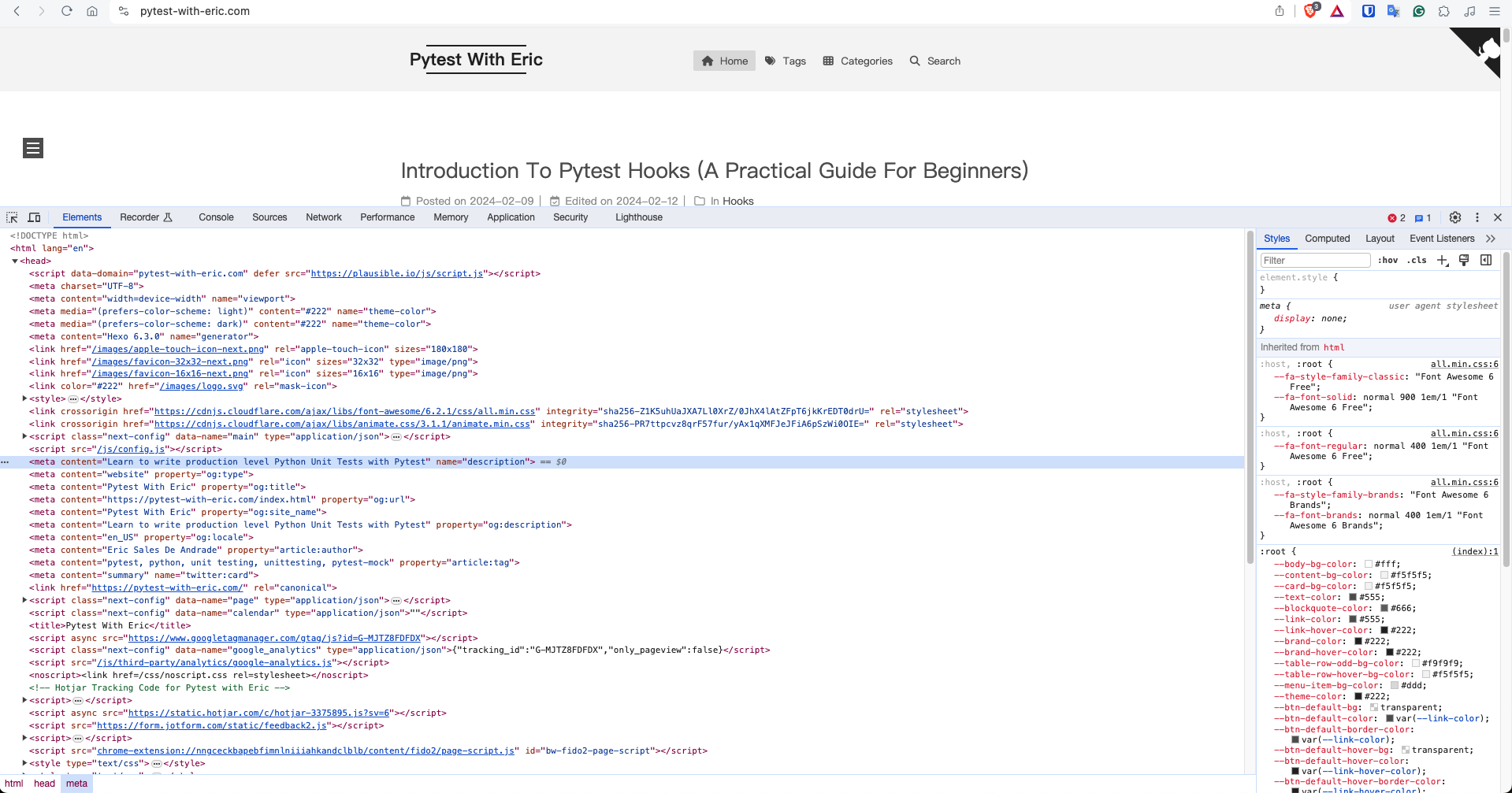This screenshot has height=793, width=1512.
Task: Activate the inspect element picker tool
Action: [x=12, y=217]
